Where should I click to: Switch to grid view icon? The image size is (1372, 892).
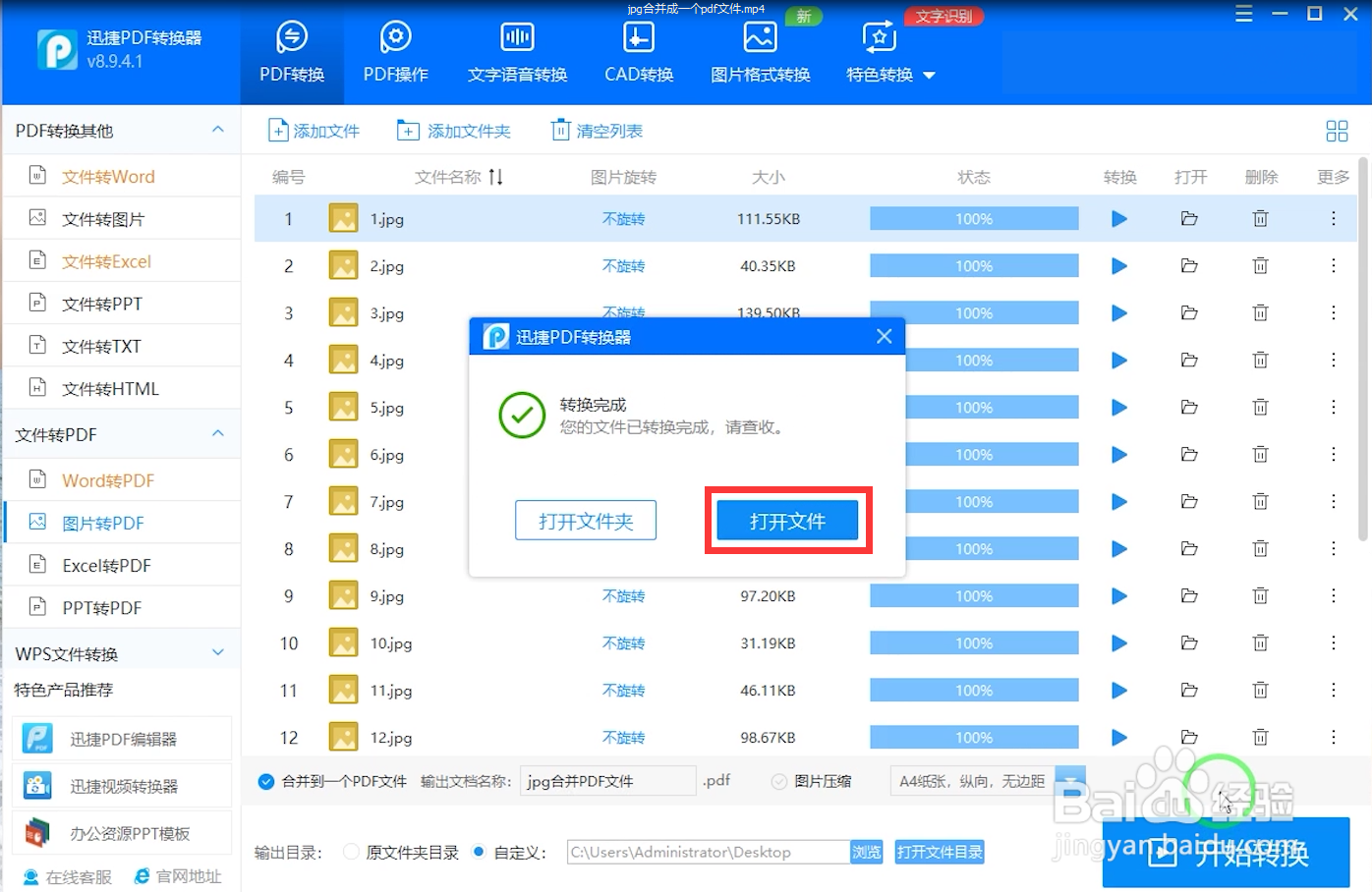(x=1337, y=131)
